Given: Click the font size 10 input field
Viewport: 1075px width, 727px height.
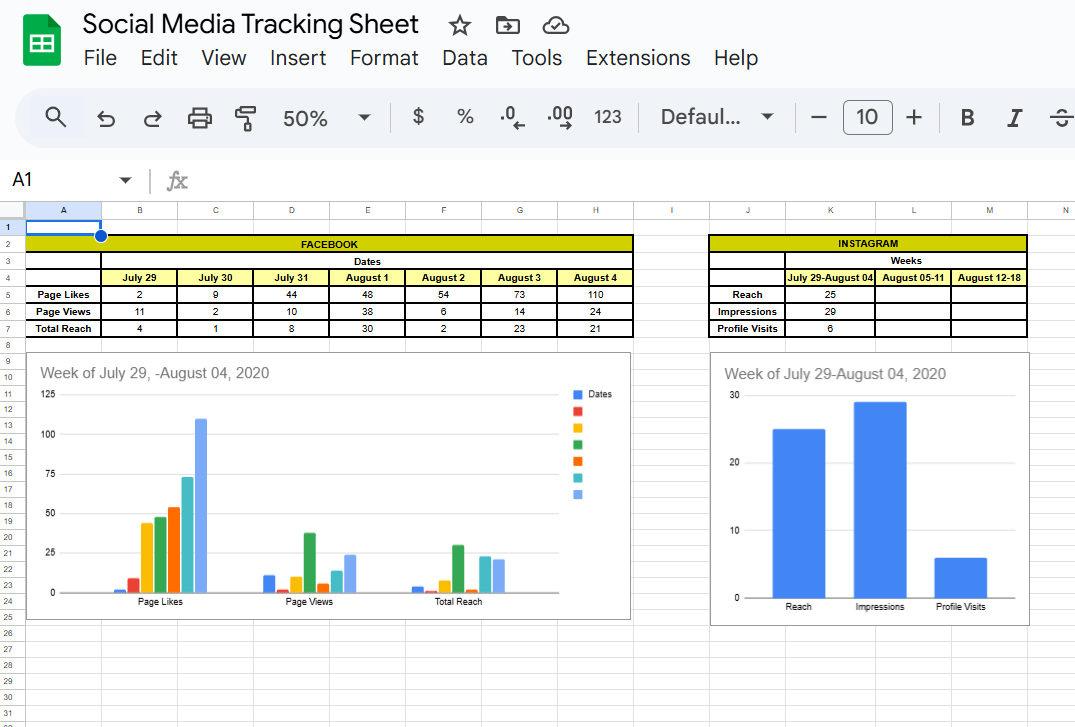Looking at the screenshot, I should 867,118.
